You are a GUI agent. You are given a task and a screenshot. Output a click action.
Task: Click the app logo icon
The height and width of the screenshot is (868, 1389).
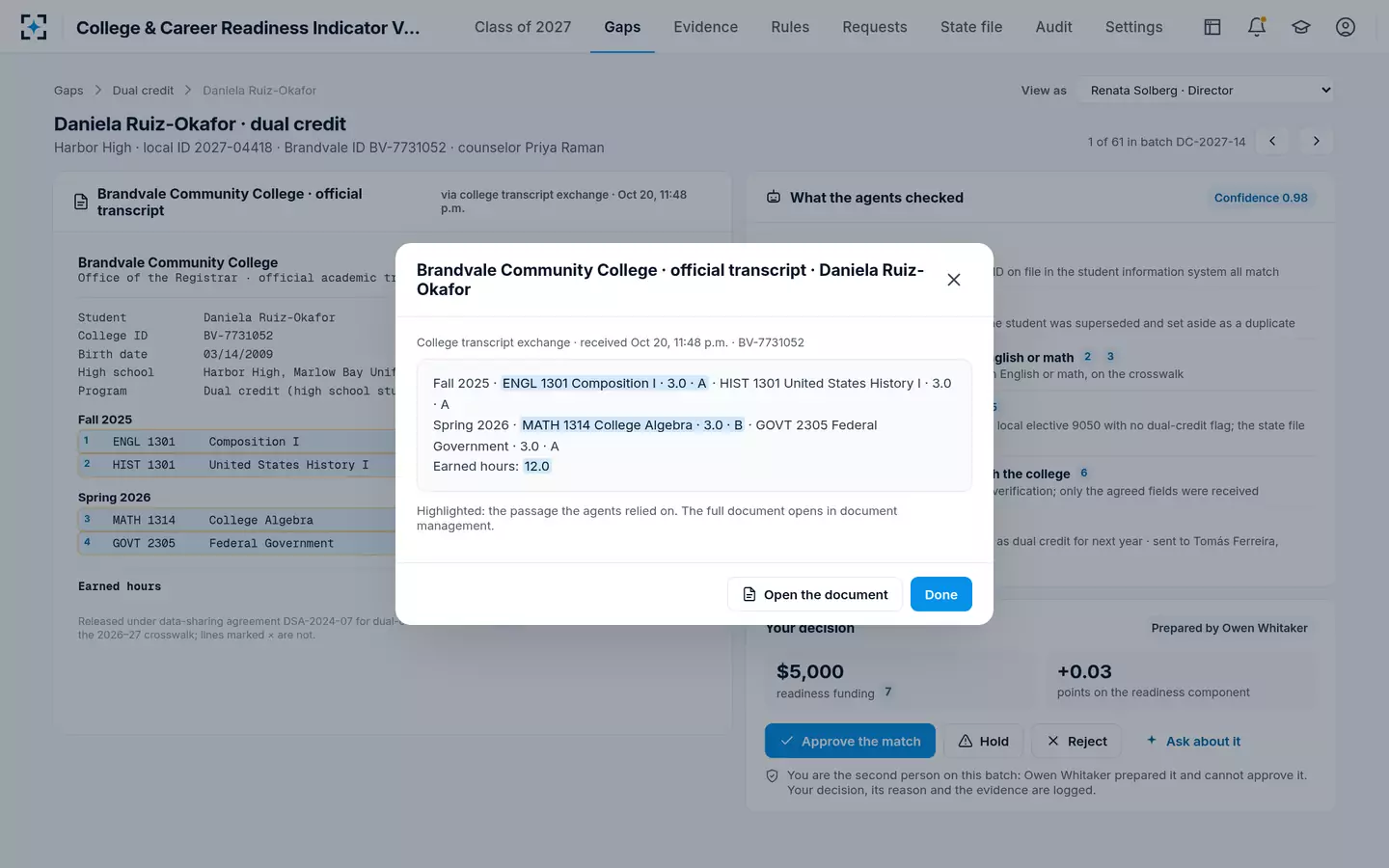pos(34,27)
